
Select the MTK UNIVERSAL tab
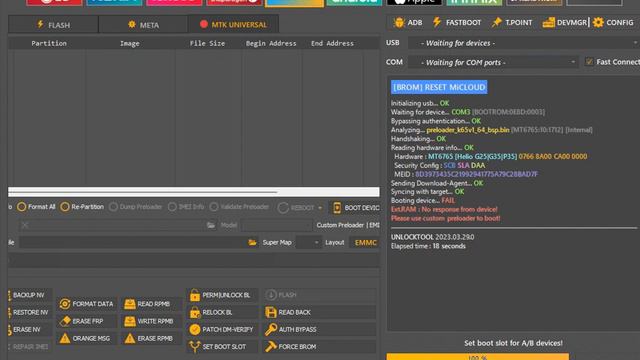tap(233, 24)
